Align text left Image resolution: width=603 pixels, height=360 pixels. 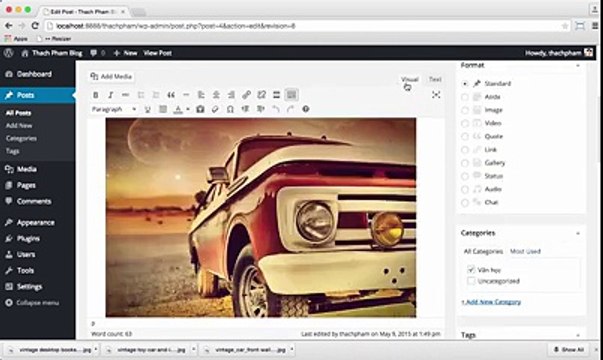201,95
